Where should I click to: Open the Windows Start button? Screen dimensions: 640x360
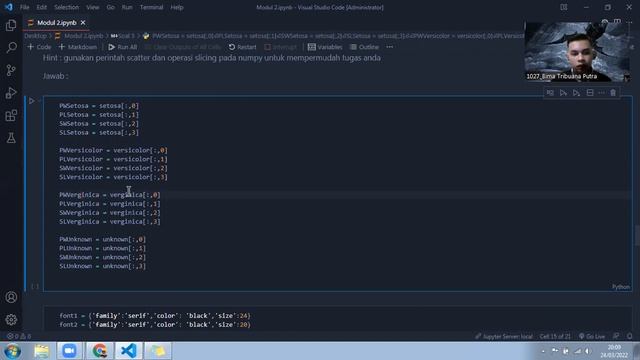point(12,351)
